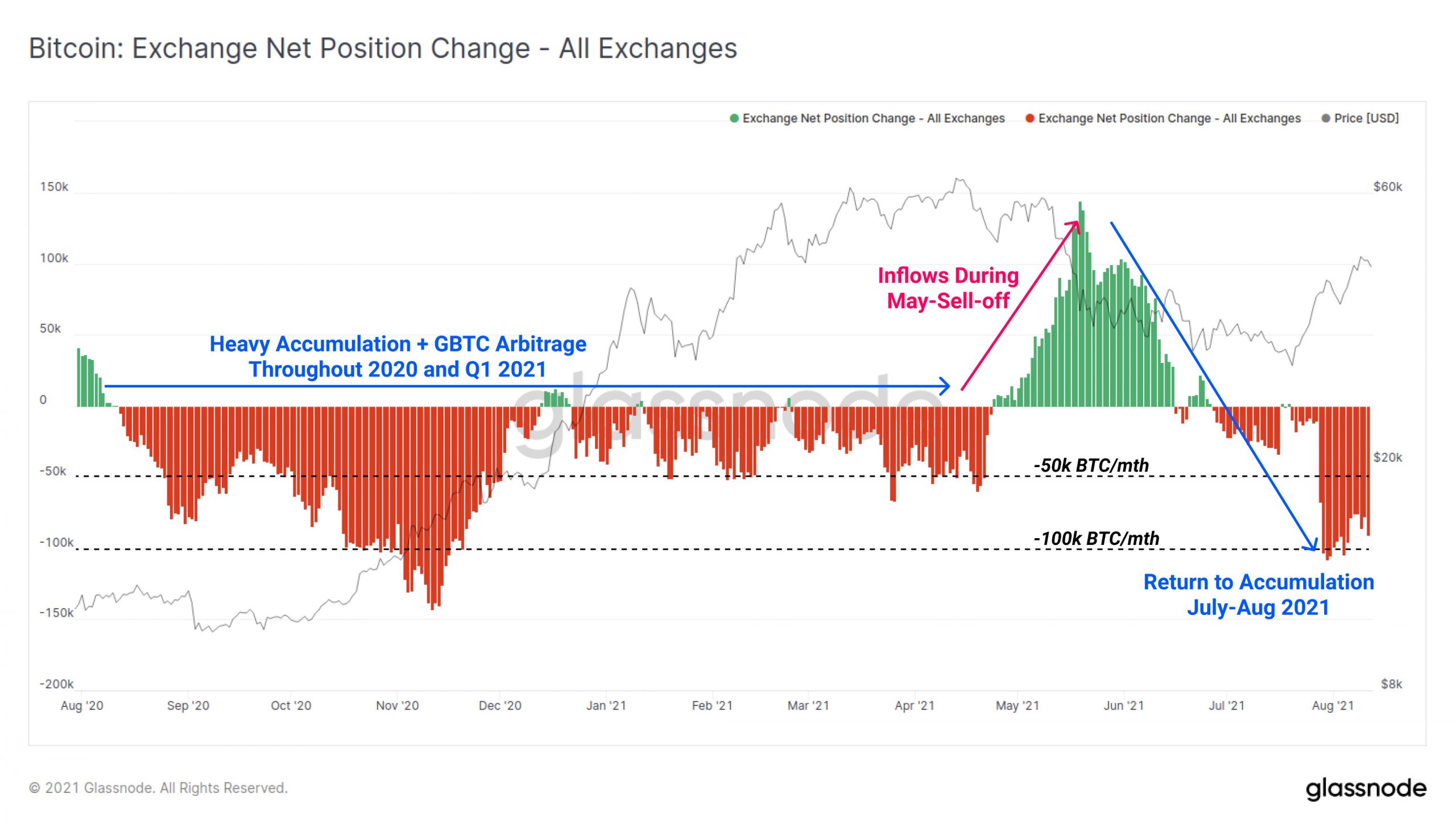
Task: Click the "-100k BTC/mth" threshold label
Action: pyautogui.click(x=1096, y=538)
